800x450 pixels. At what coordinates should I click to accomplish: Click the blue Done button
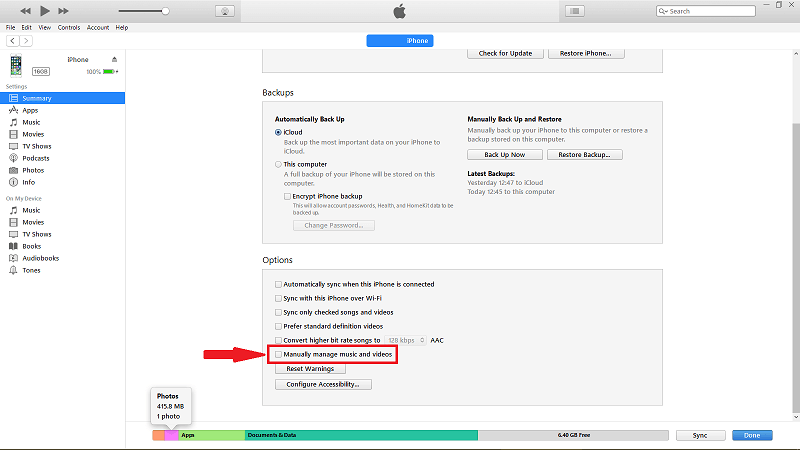click(752, 435)
